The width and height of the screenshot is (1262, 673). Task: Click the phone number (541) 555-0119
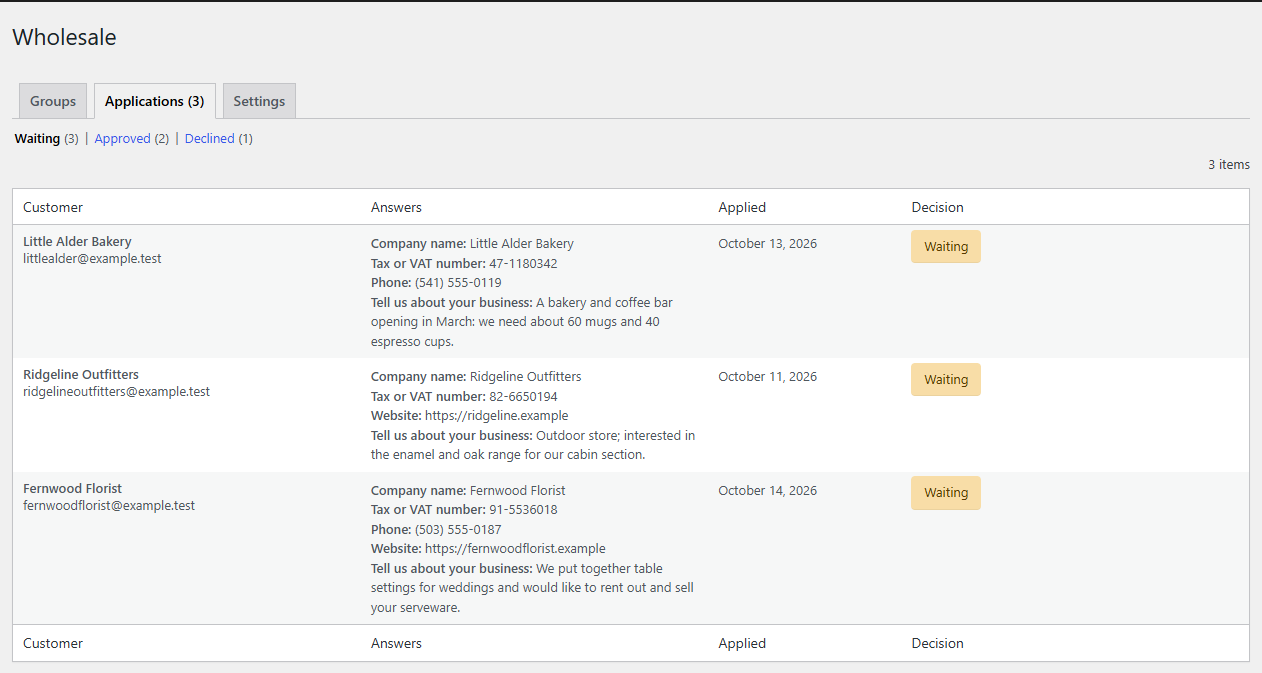(458, 283)
